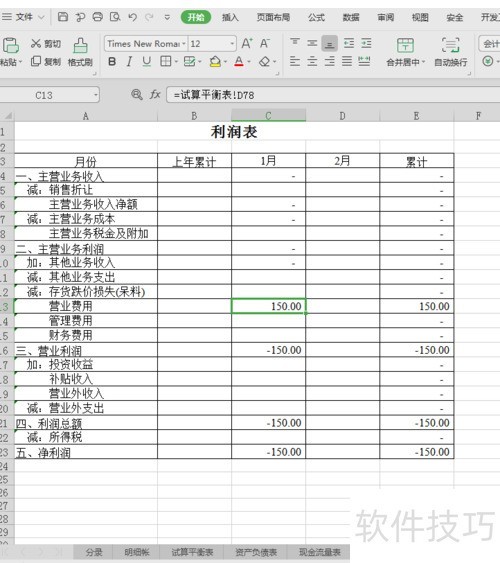The height and width of the screenshot is (563, 500).
Task: Open the 分录 sheet tab
Action: click(94, 552)
